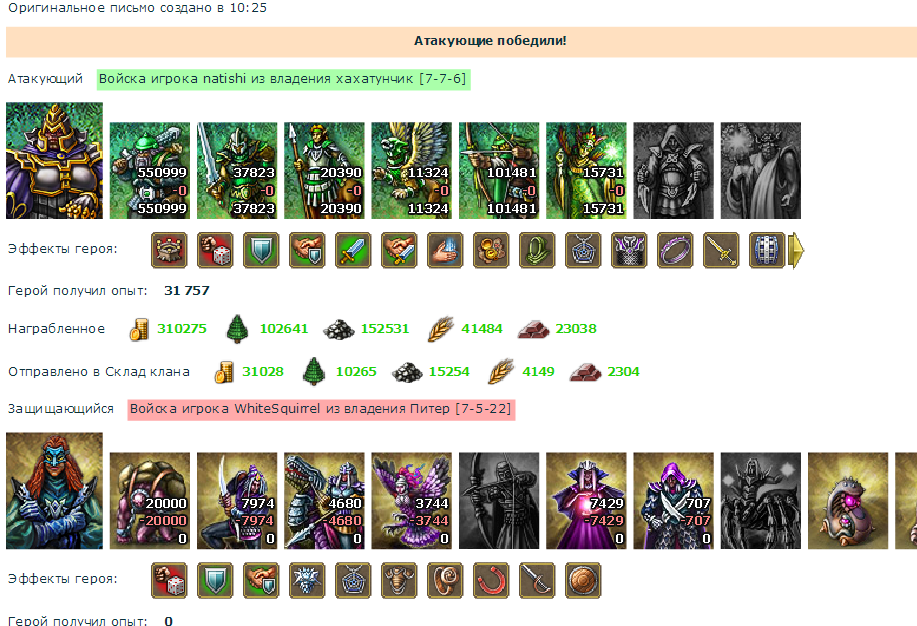Expand more attacker effects with yellow arrow

[797, 250]
